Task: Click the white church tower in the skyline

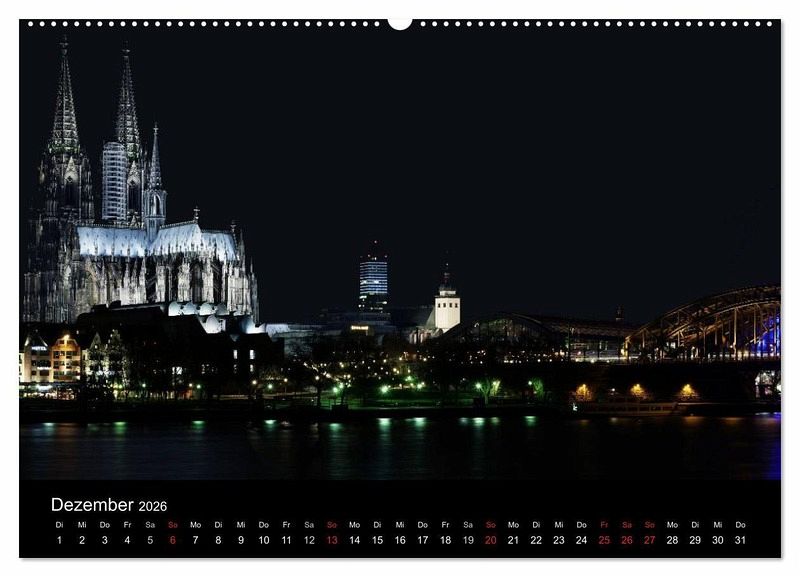Action: coord(447,306)
